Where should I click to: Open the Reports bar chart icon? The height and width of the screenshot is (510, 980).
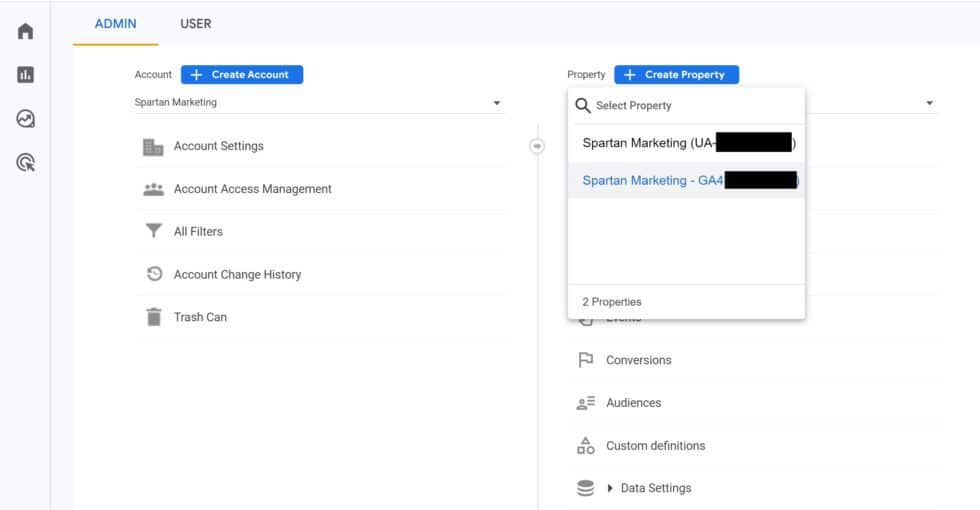(x=25, y=75)
